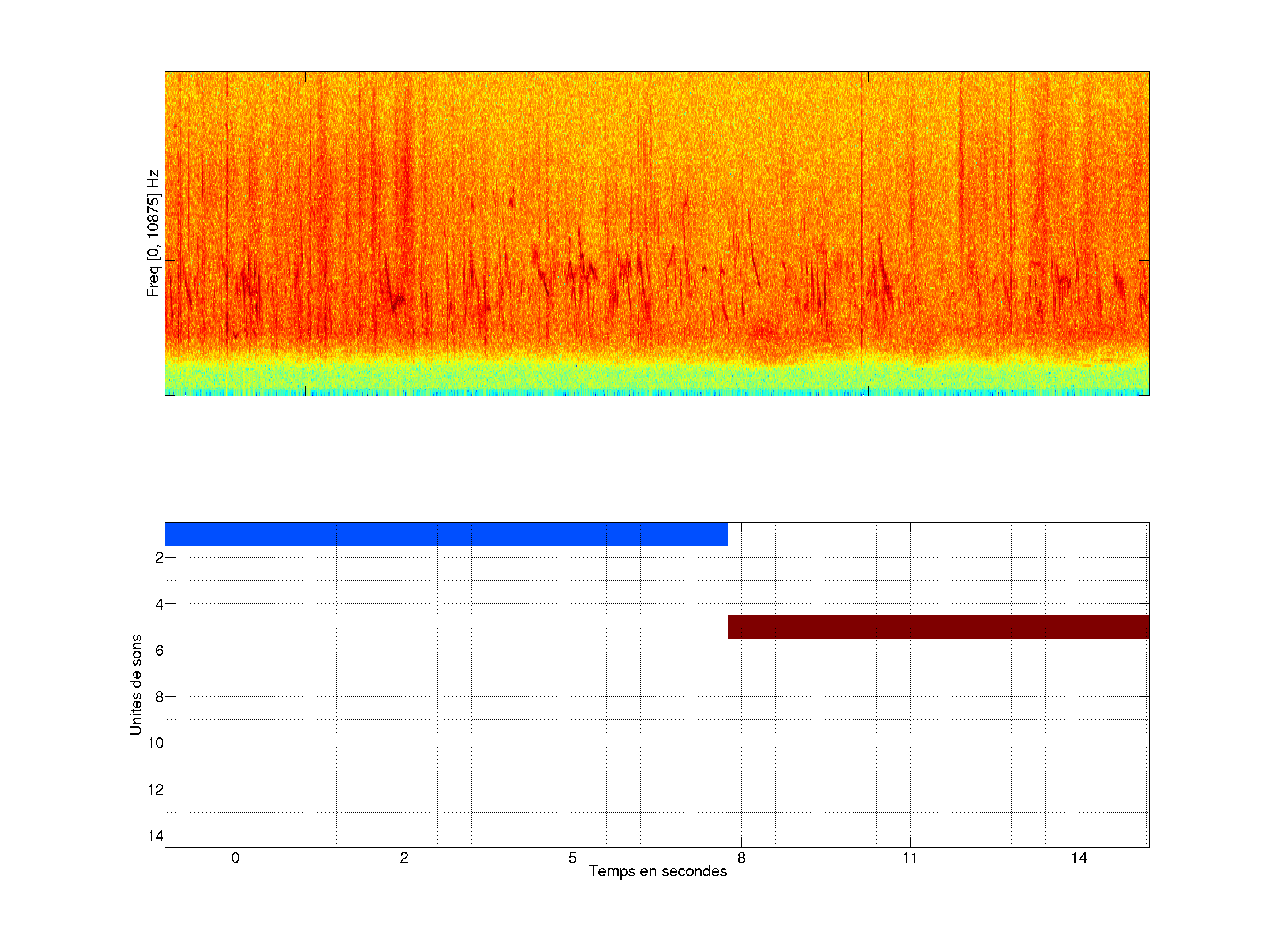Click x-axis tick label 5

coord(572,858)
